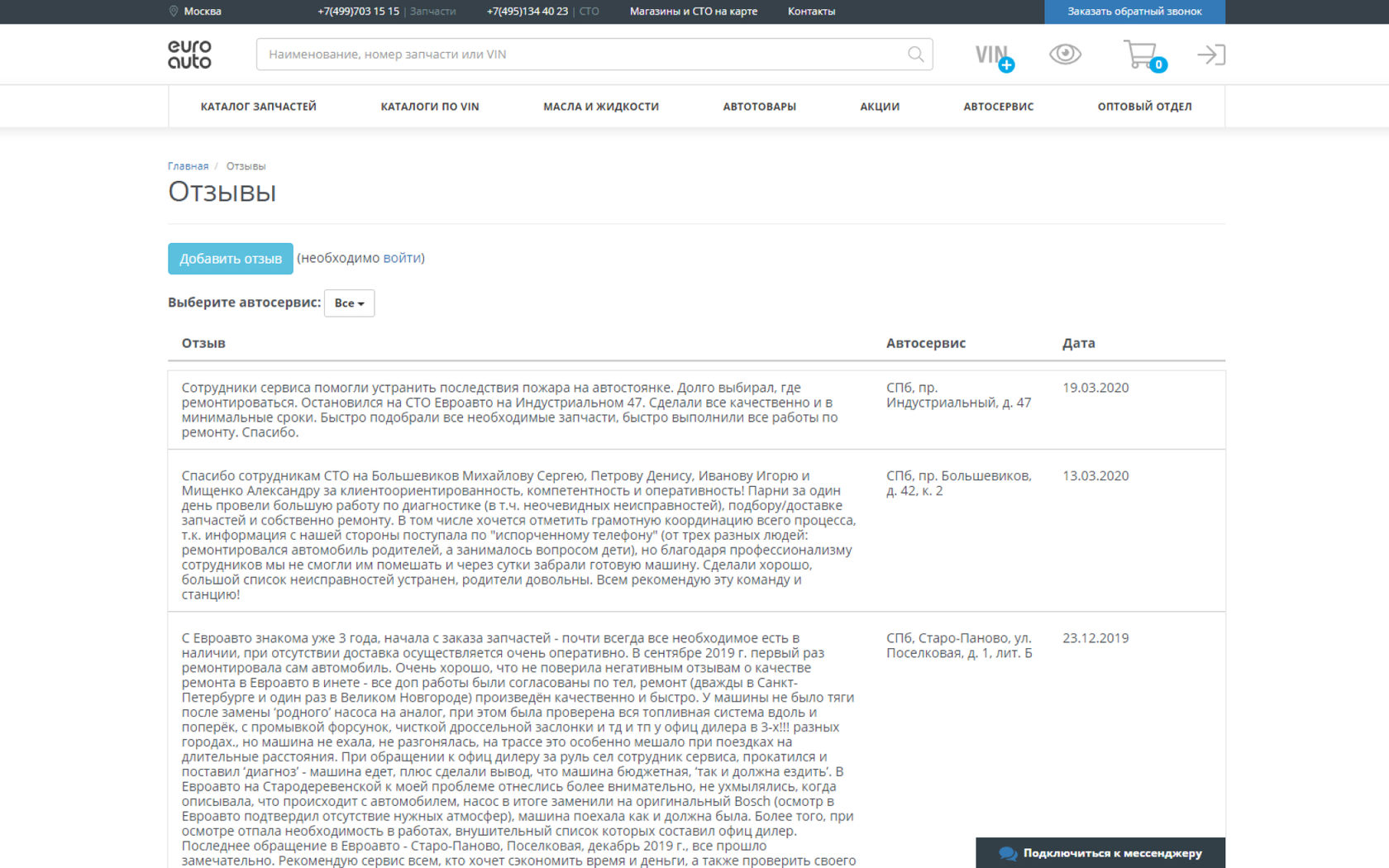Viewport: 1389px width, 868px height.
Task: Open Акции menu item
Action: (880, 107)
